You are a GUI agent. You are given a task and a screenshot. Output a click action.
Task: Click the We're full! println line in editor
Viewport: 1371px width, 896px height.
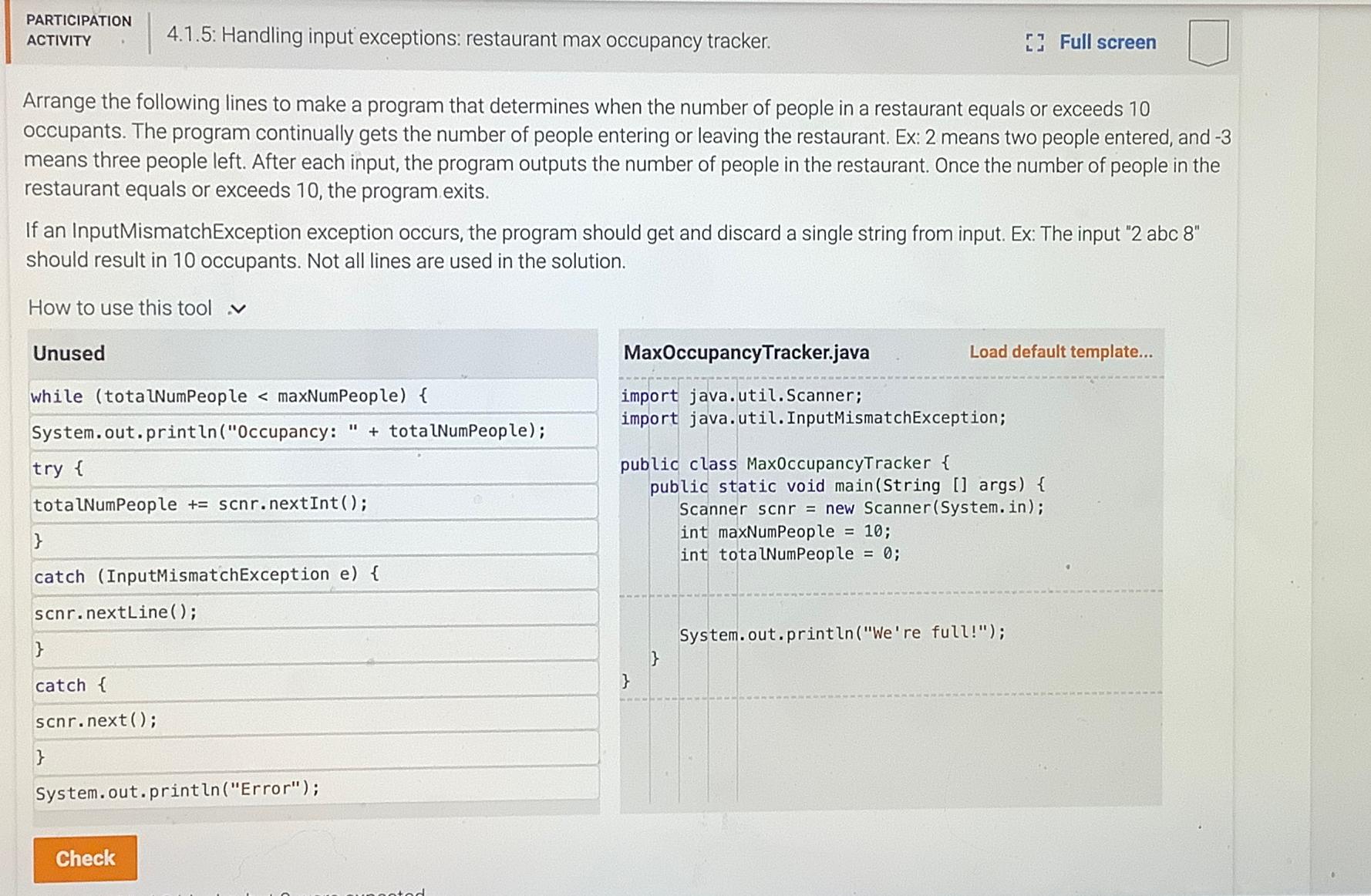tap(841, 632)
